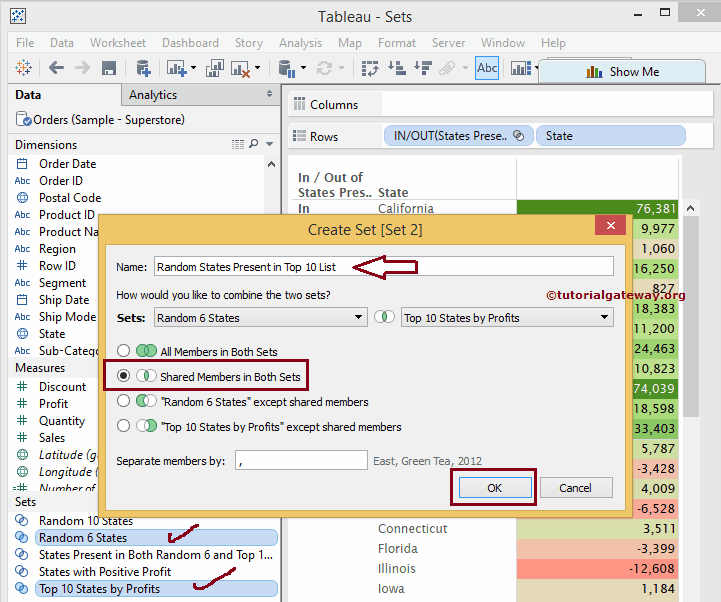Viewport: 721px width, 602px height.
Task: Open the Top 10 States by Profits dropdown
Action: coord(506,318)
